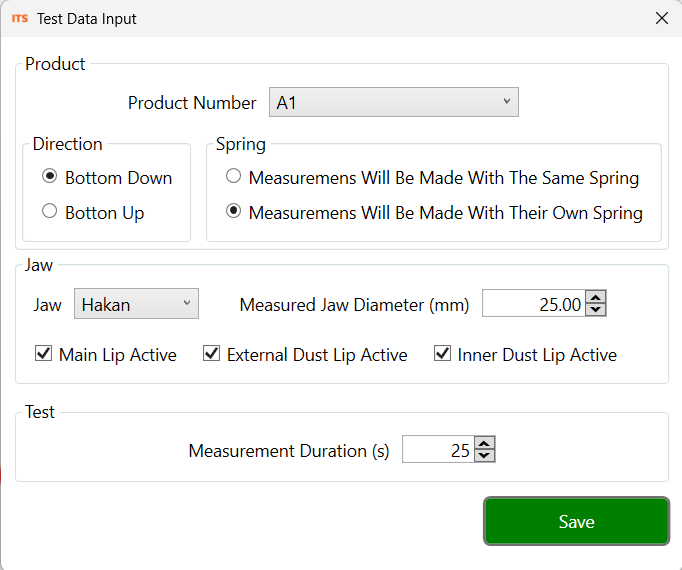Decrease Measured Jaw Diameter with down arrow
Image resolution: width=682 pixels, height=570 pixels.
click(596, 311)
